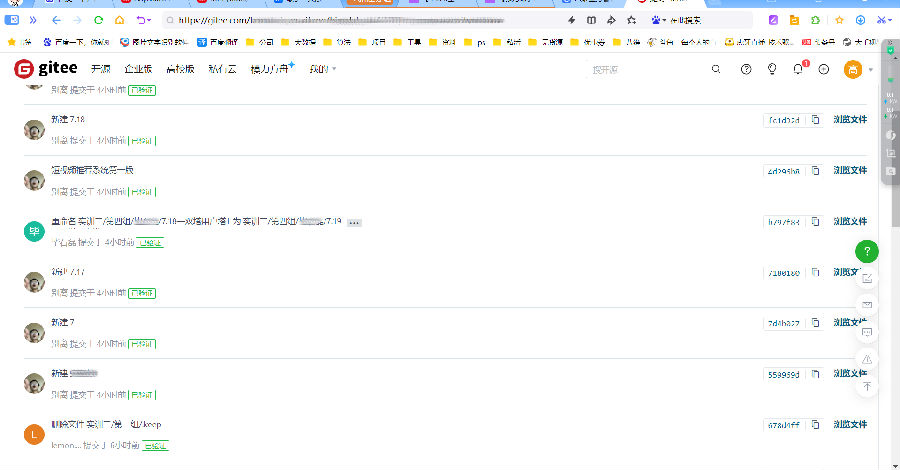Click 浏览文件 link for commit 7d4ba57

pos(850,323)
